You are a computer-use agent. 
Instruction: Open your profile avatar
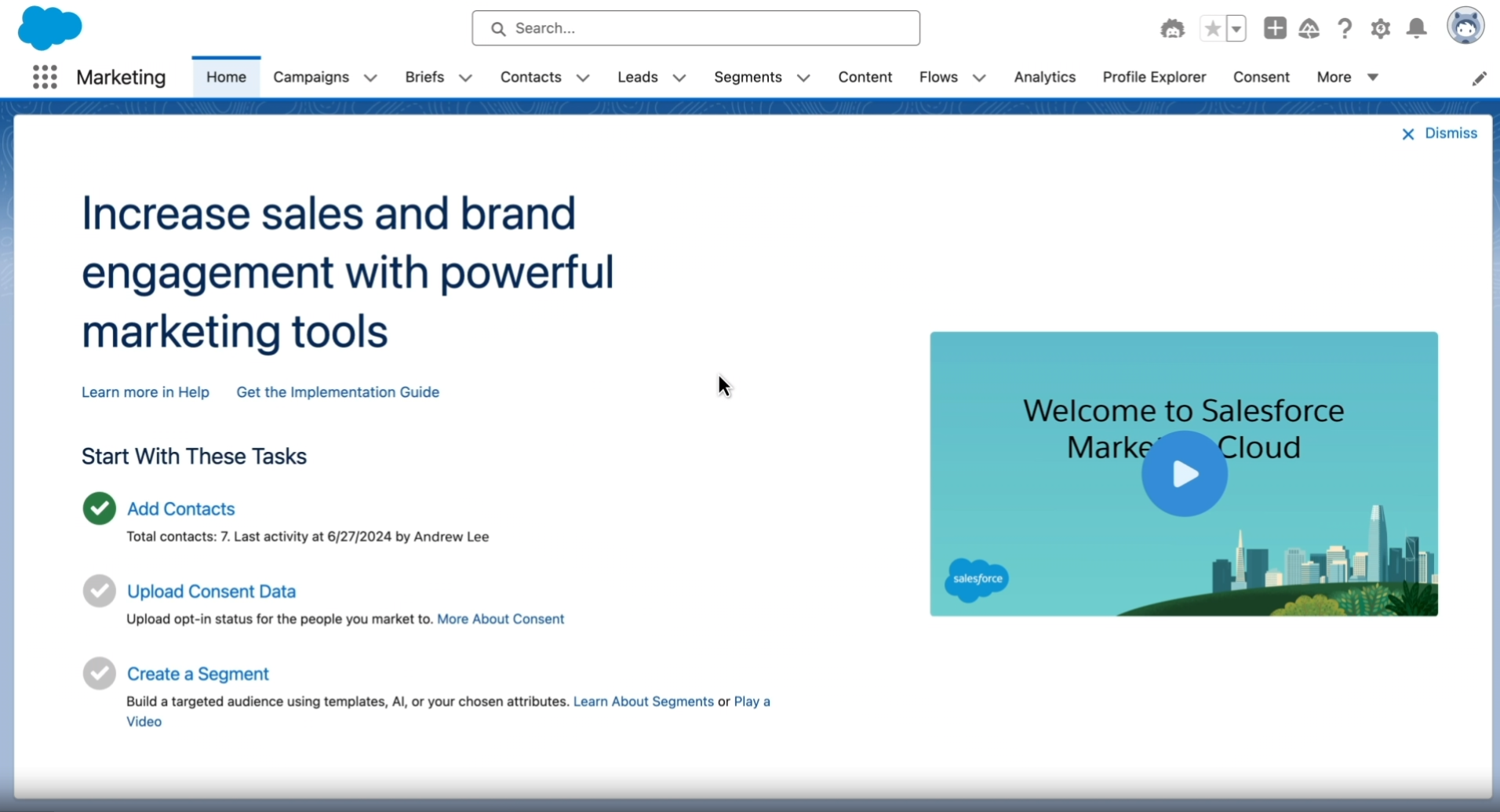[1466, 26]
